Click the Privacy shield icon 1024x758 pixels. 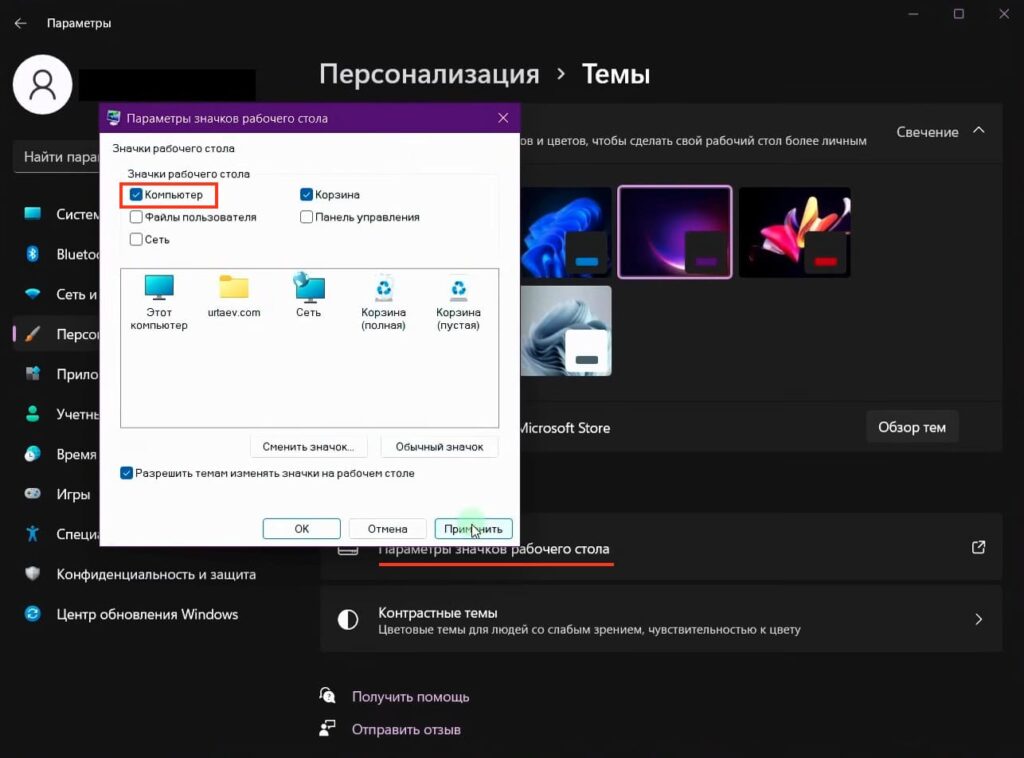[33, 574]
